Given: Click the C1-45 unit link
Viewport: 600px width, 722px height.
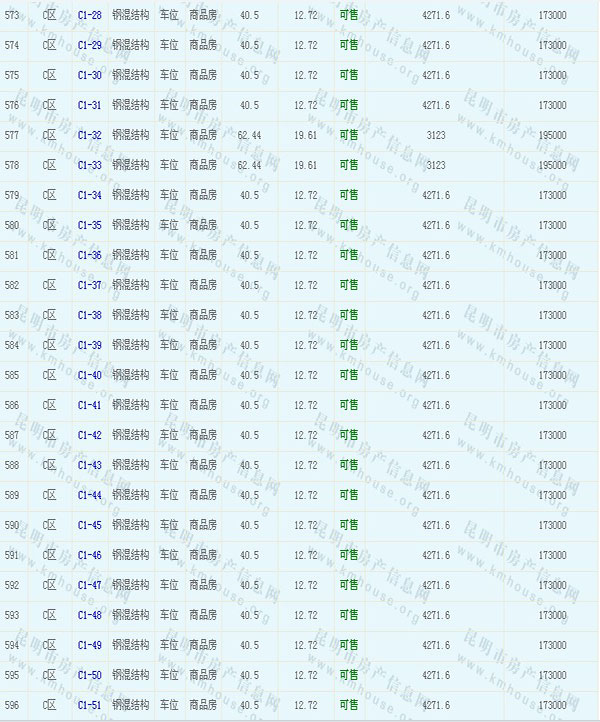Looking at the screenshot, I should click(x=89, y=525).
